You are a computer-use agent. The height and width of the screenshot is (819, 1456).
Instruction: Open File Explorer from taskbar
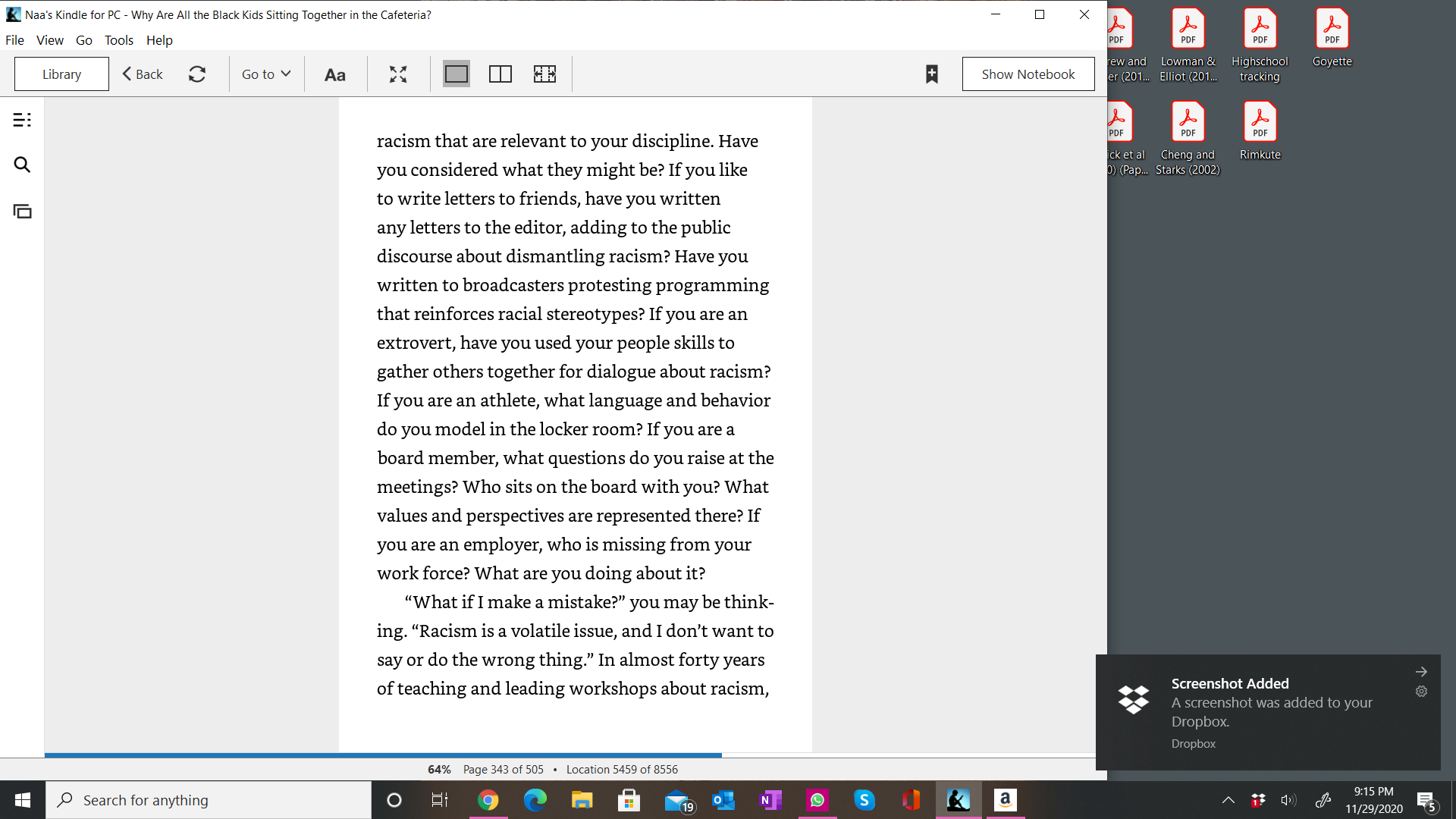pos(582,800)
